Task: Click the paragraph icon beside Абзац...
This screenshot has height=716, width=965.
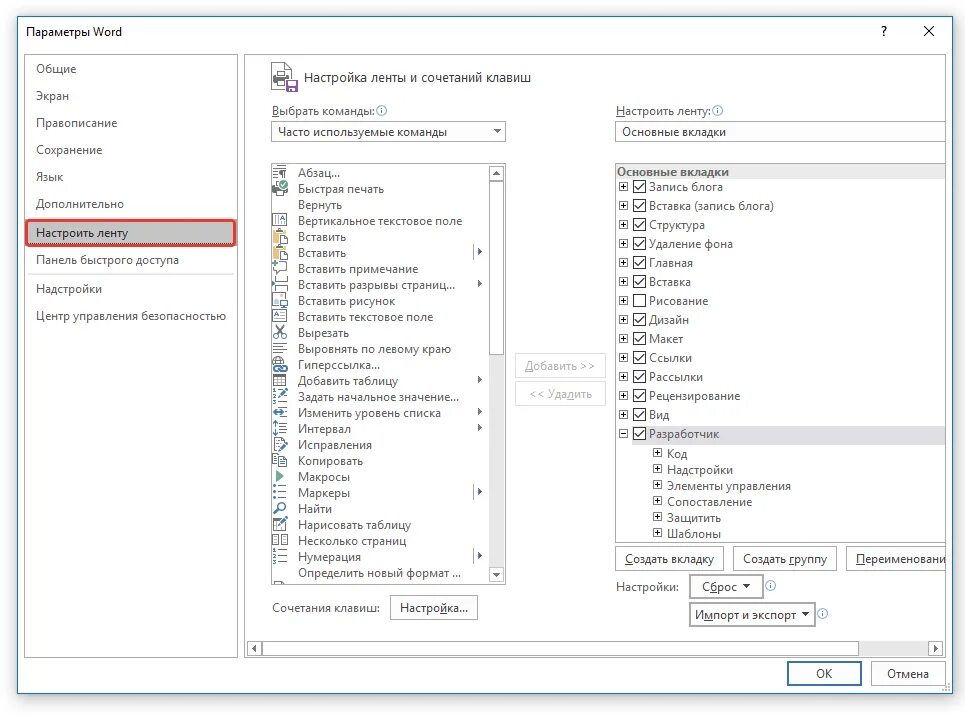Action: click(x=279, y=172)
